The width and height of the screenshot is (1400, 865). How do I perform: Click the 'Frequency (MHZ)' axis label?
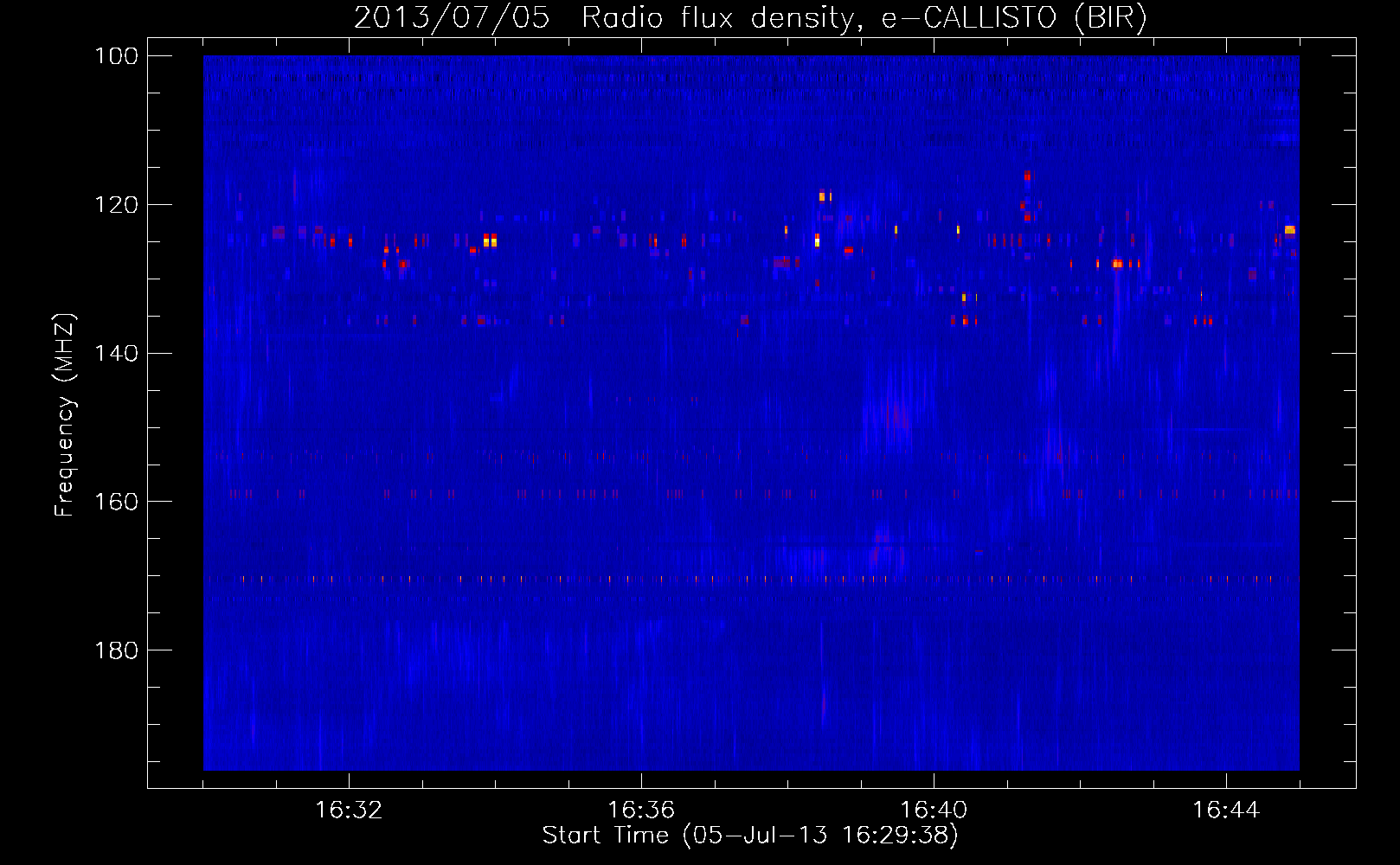(65, 414)
